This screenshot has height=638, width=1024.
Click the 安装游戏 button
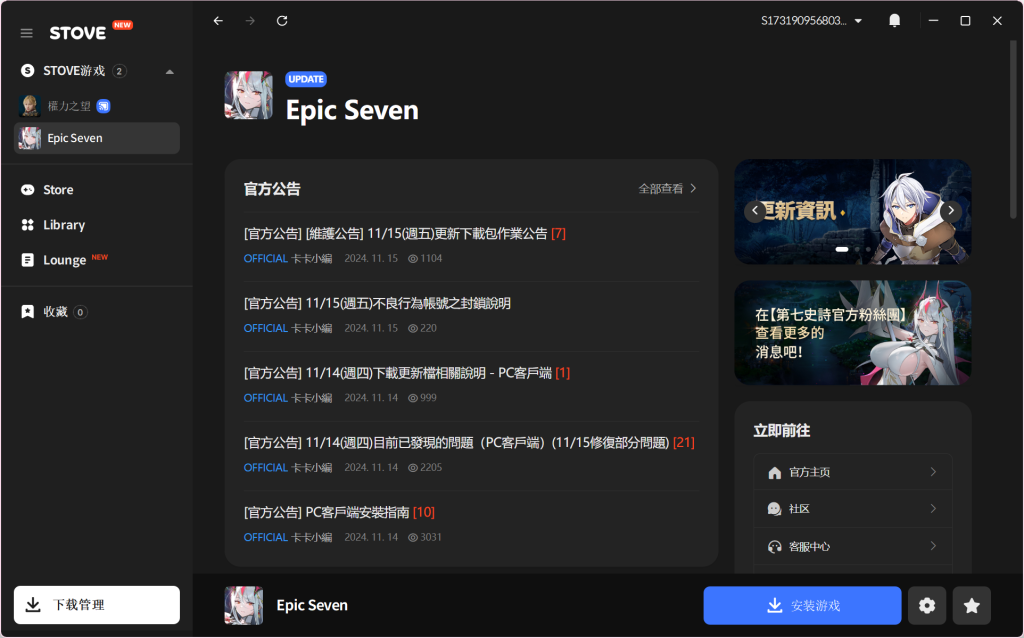tap(802, 605)
